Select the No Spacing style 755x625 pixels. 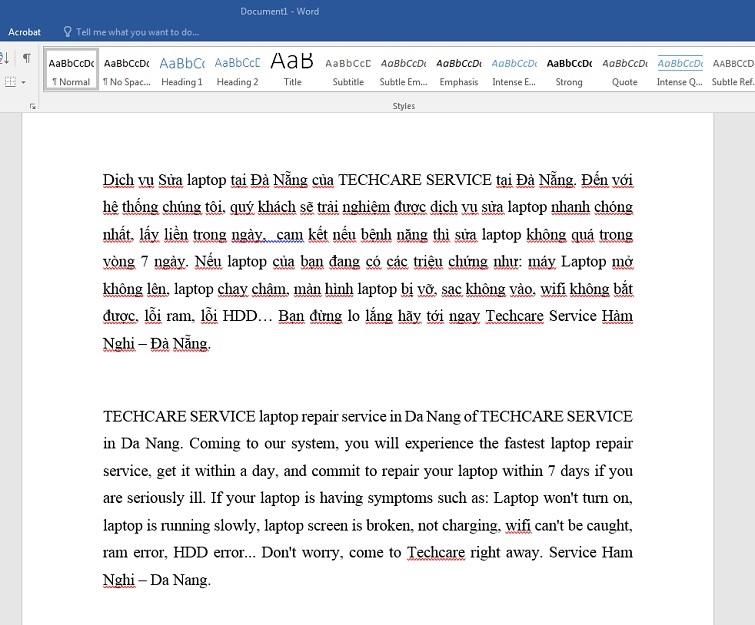pos(126,69)
